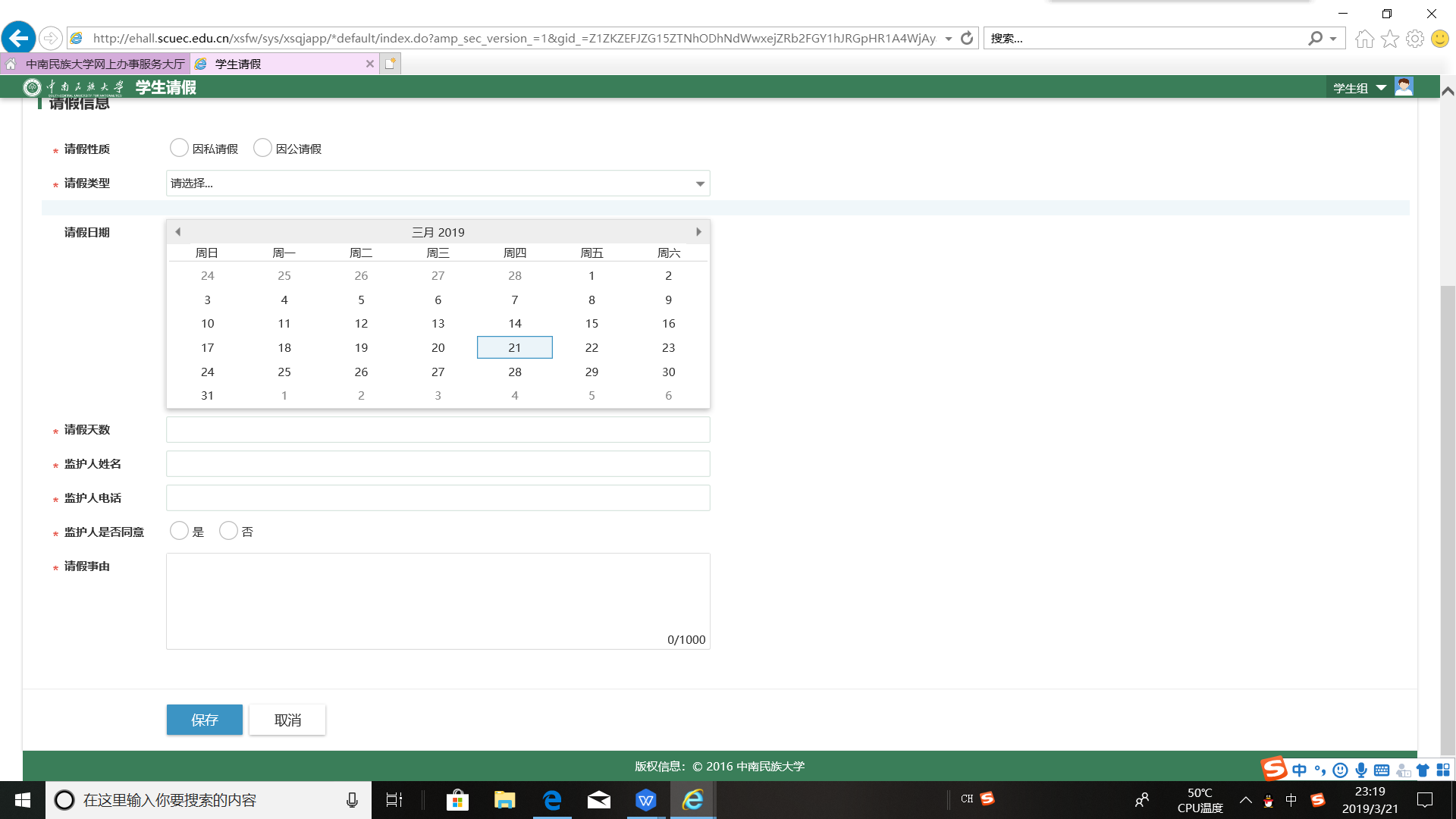
Task: Open File Explorer from taskbar
Action: pos(505,800)
